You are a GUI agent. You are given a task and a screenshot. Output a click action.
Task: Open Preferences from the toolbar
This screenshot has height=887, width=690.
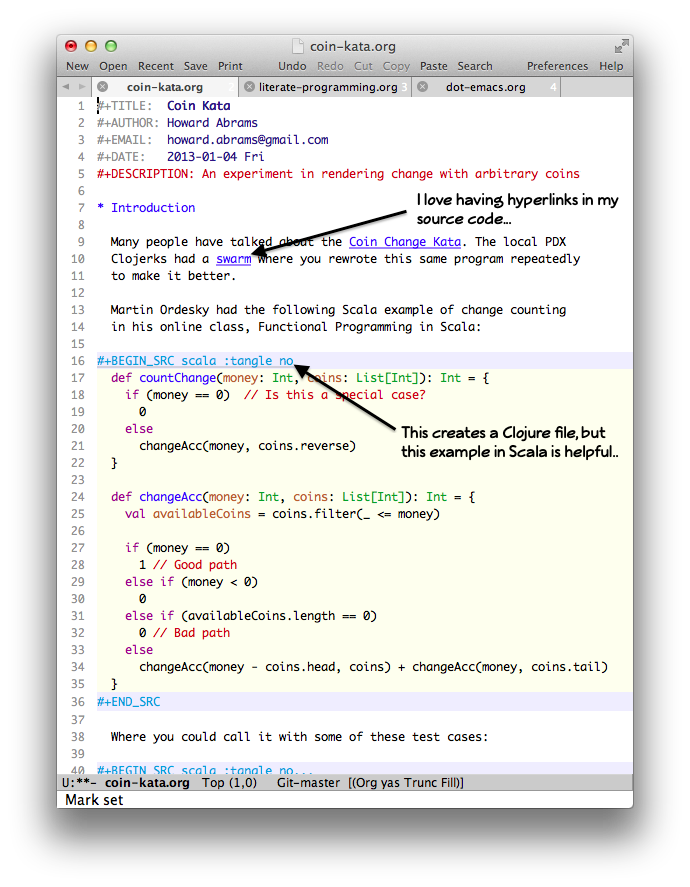tap(558, 66)
